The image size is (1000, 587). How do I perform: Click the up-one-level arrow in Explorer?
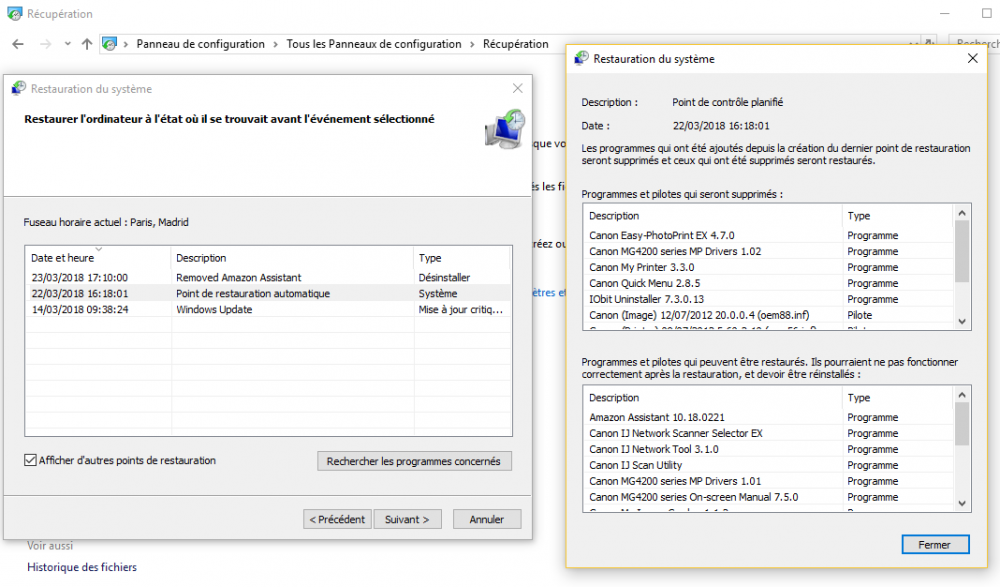[87, 44]
